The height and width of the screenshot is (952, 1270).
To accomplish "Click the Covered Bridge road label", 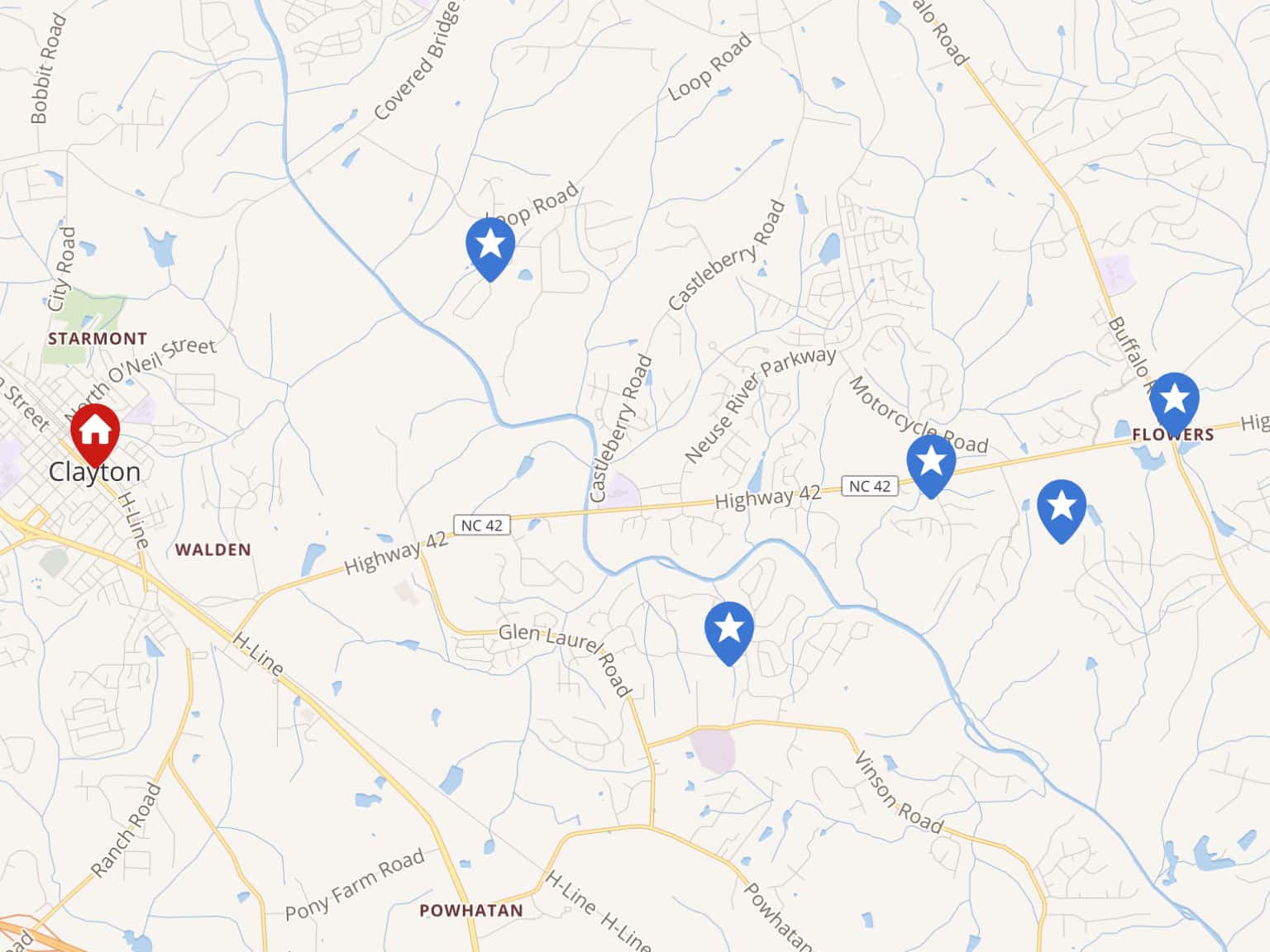I will point(417,60).
